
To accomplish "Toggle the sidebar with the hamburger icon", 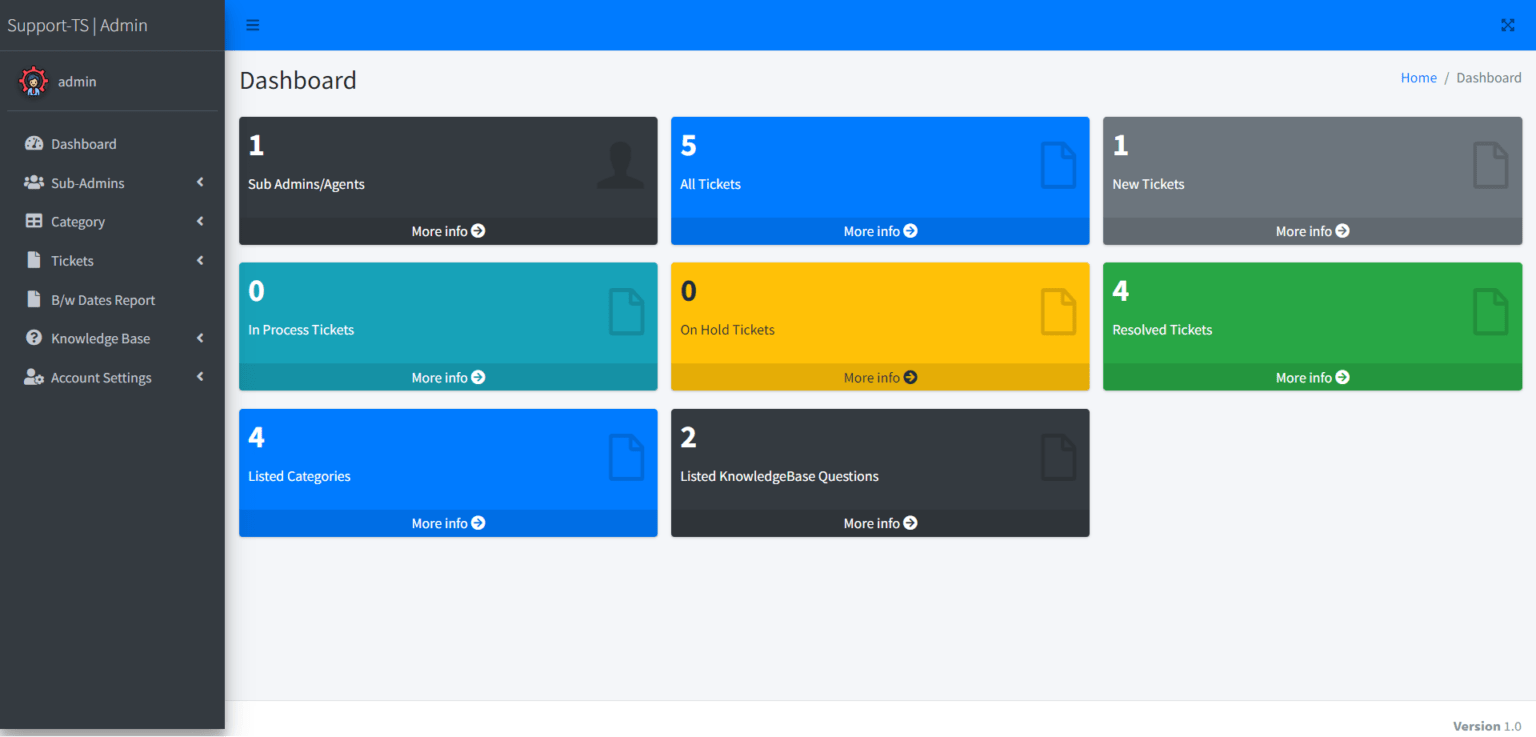I will (252, 25).
